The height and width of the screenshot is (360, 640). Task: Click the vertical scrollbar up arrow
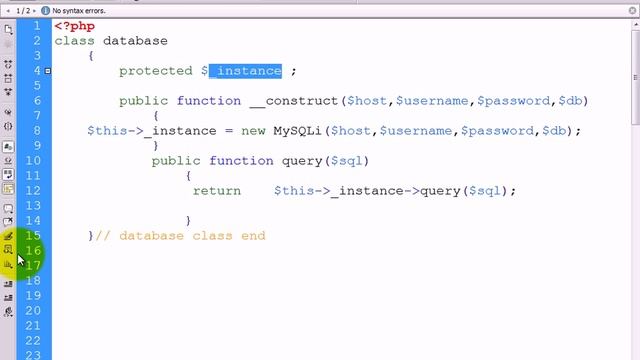(x=636, y=25)
